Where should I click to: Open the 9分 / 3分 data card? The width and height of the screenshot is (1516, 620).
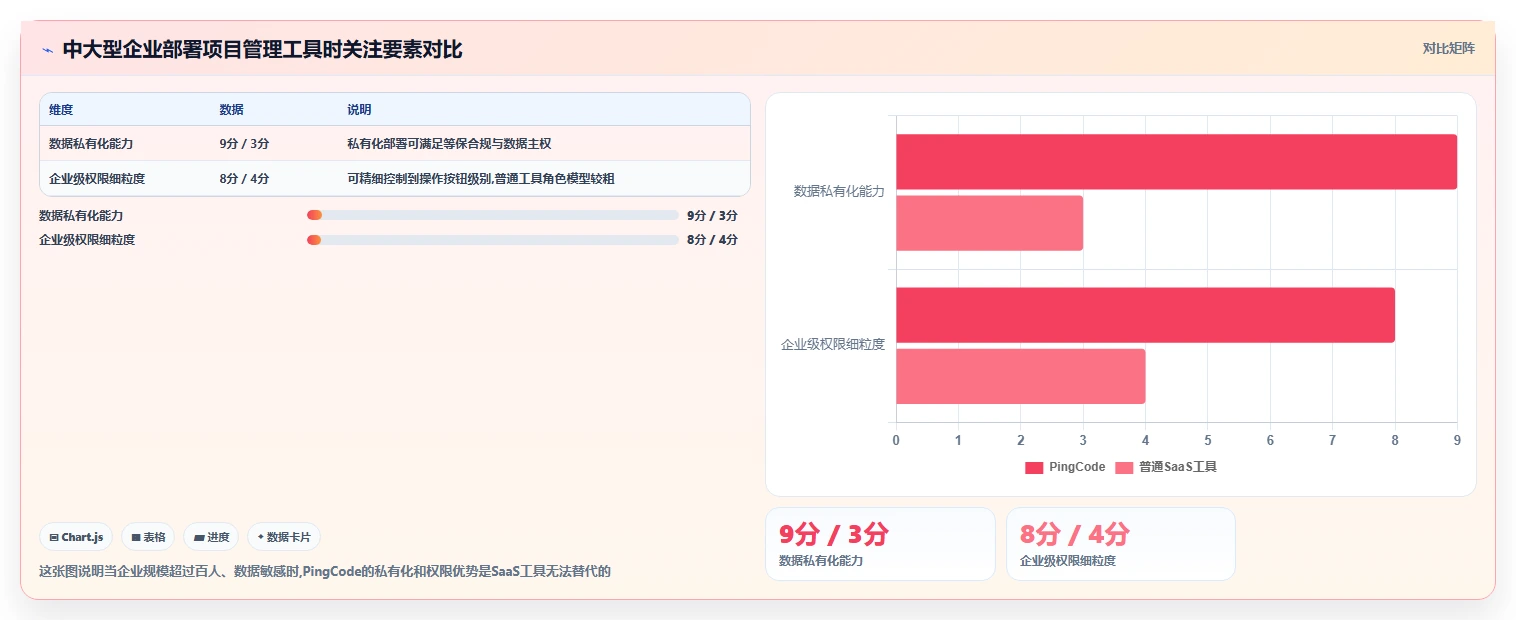tap(880, 544)
